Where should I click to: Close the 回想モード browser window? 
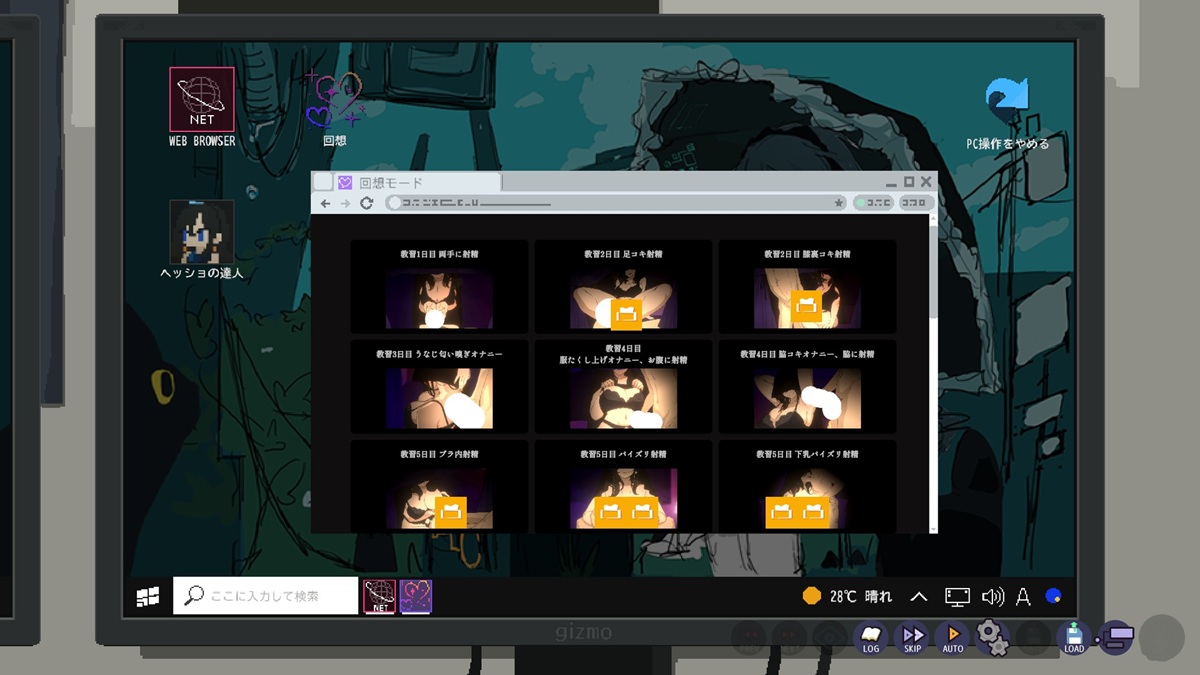(x=926, y=182)
